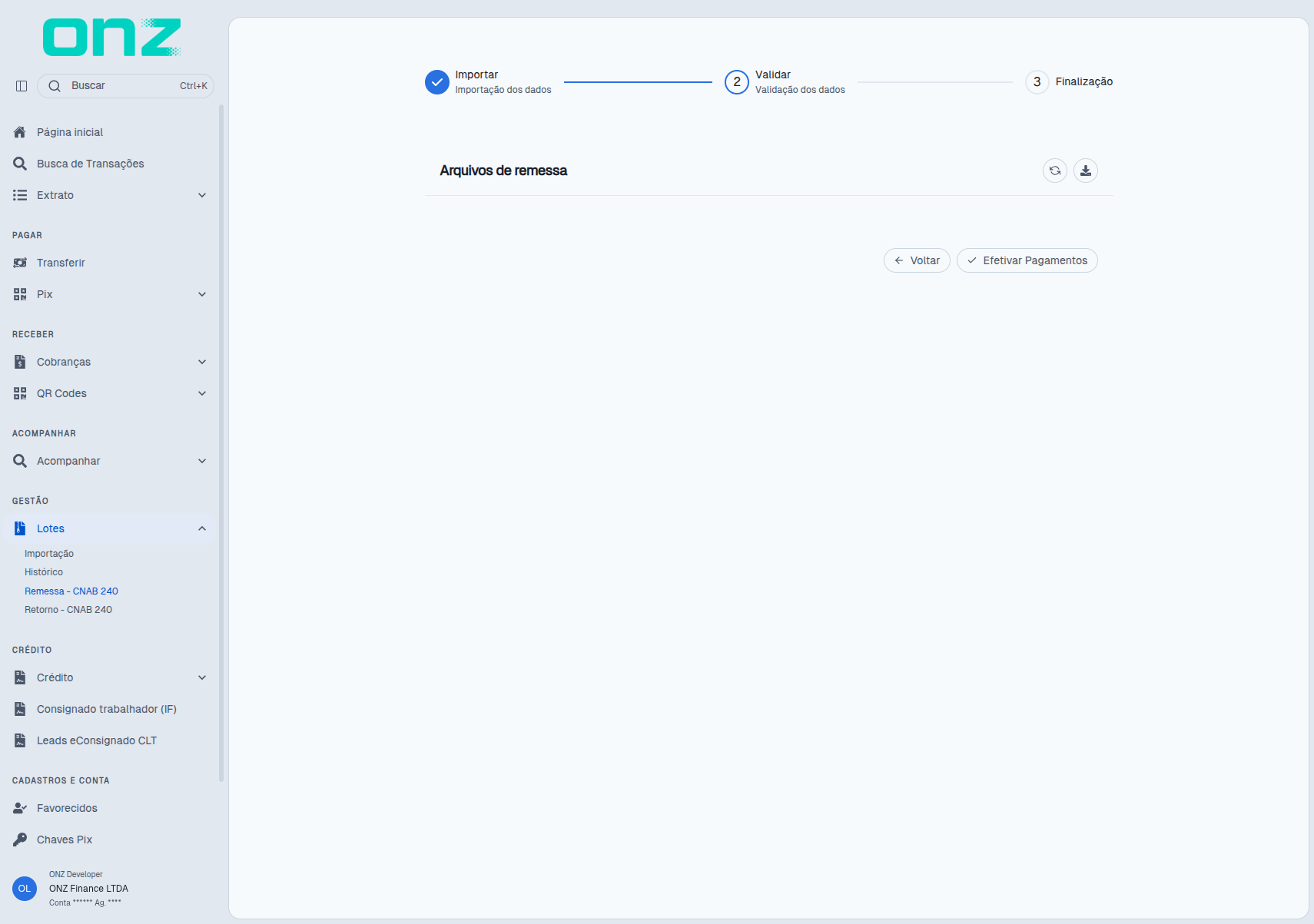Image resolution: width=1314 pixels, height=924 pixels.
Task: Toggle the sidebar collapse icon
Action: click(22, 86)
